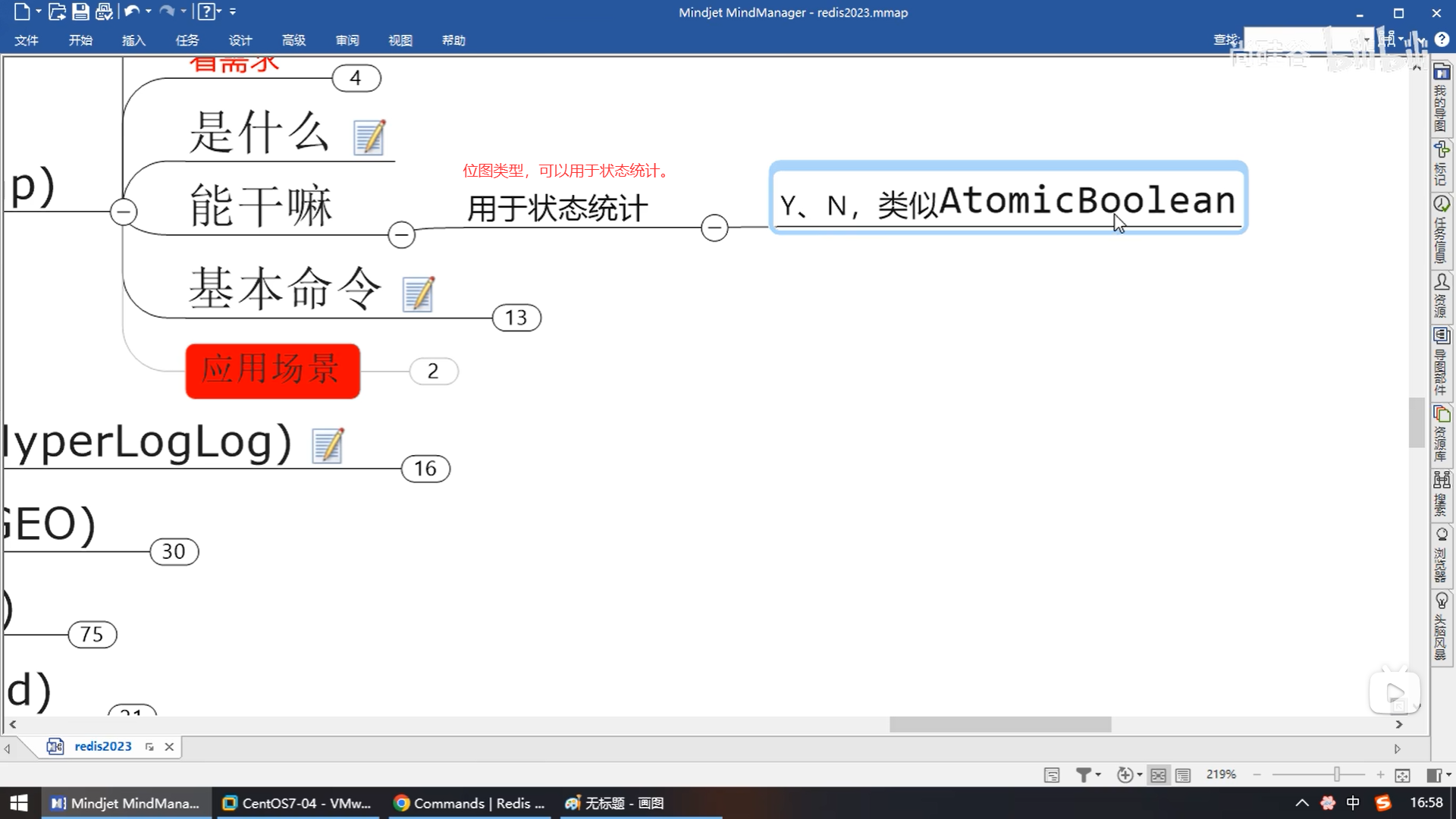1456x819 pixels.
Task: Toggle the outline view button in status bar
Action: 1183,775
